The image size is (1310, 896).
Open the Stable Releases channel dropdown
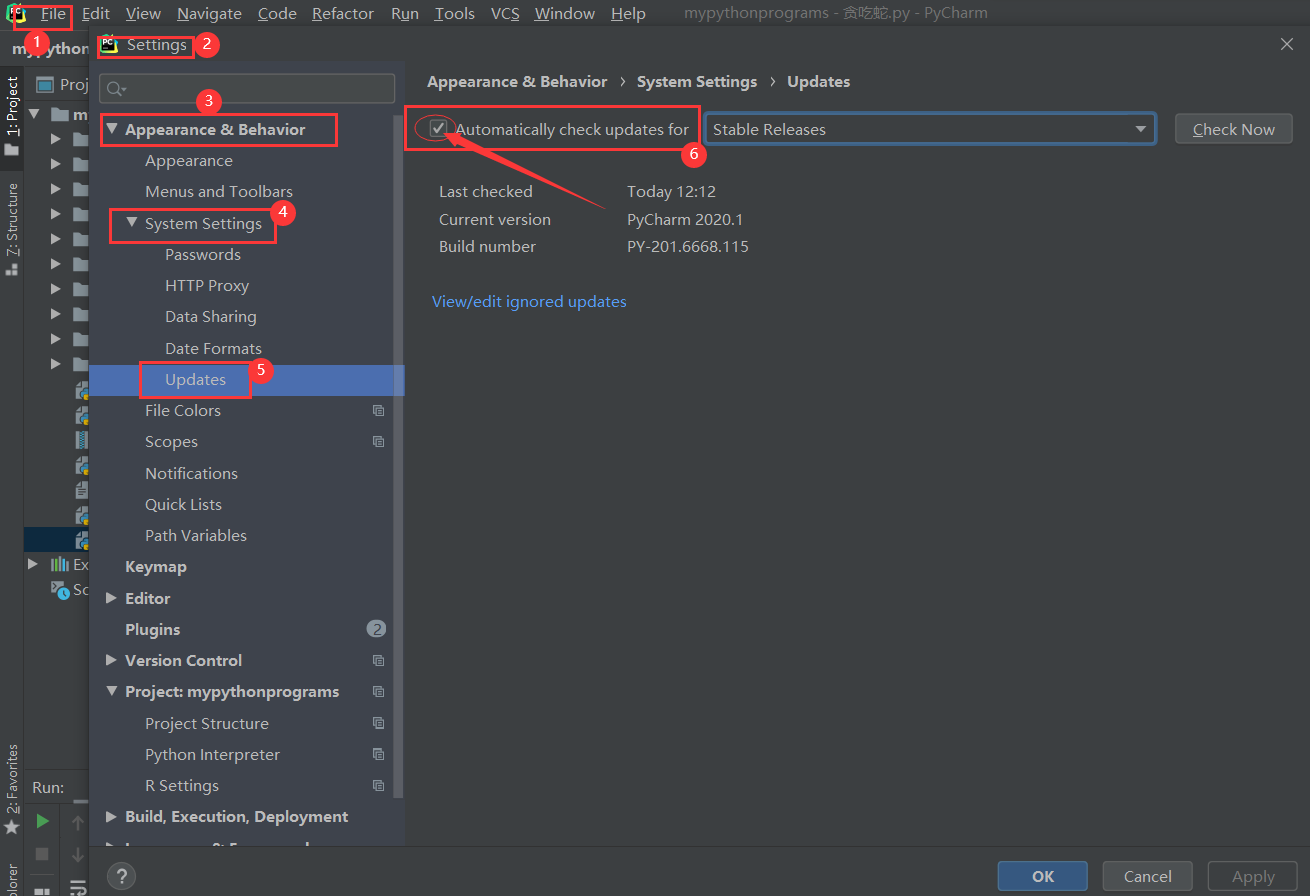930,129
